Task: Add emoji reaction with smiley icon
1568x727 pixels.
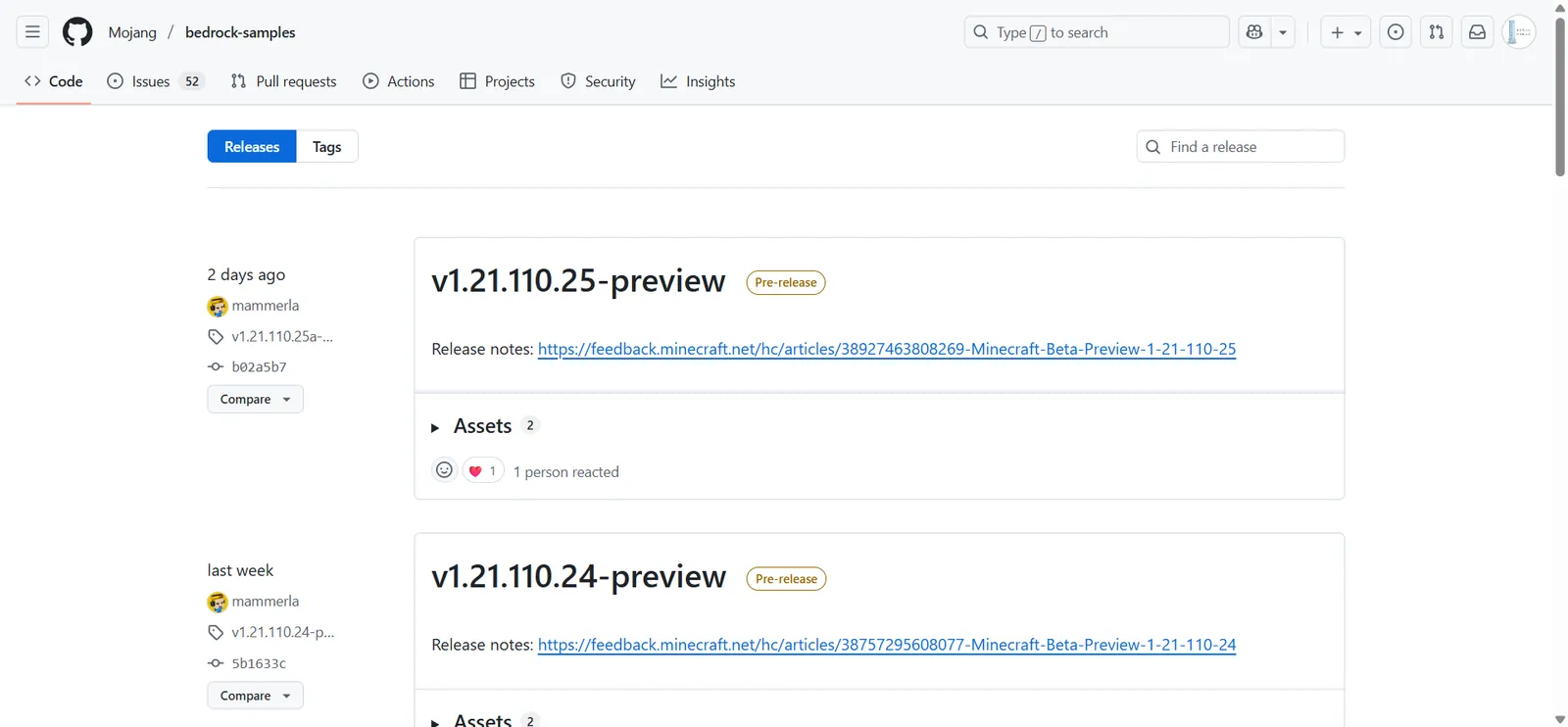Action: (x=444, y=470)
